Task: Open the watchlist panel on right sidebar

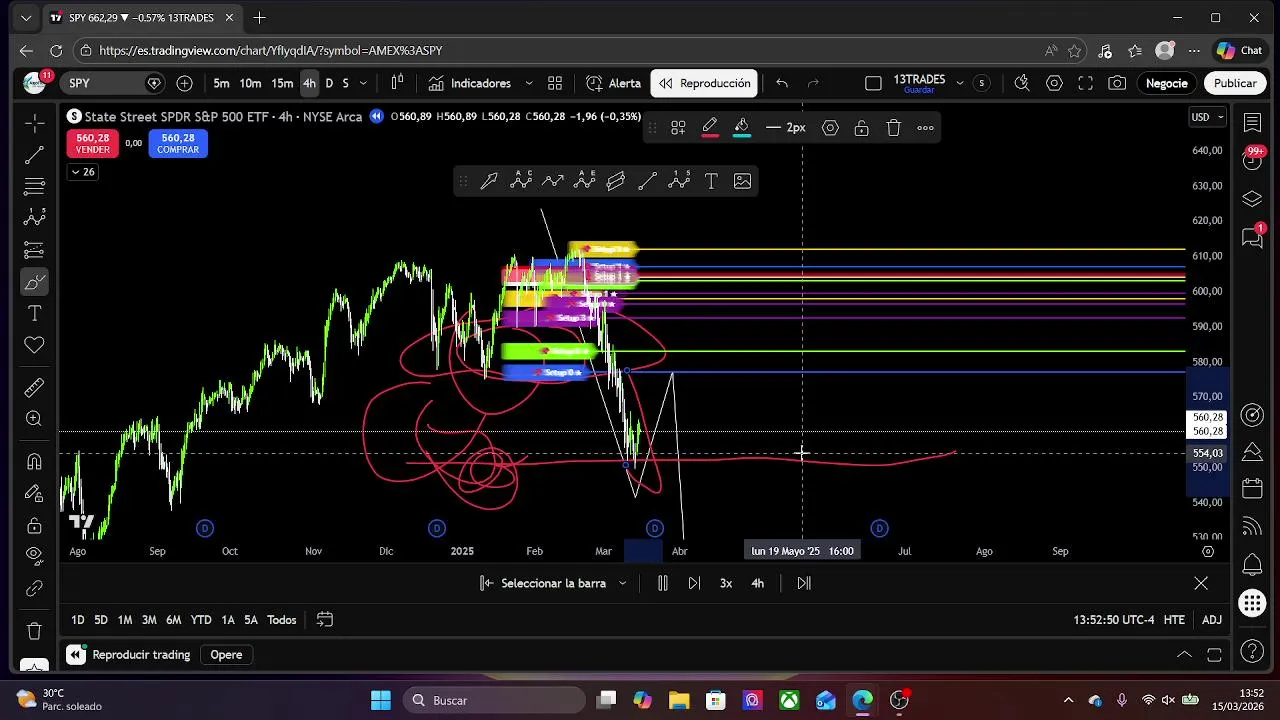Action: coord(1252,122)
